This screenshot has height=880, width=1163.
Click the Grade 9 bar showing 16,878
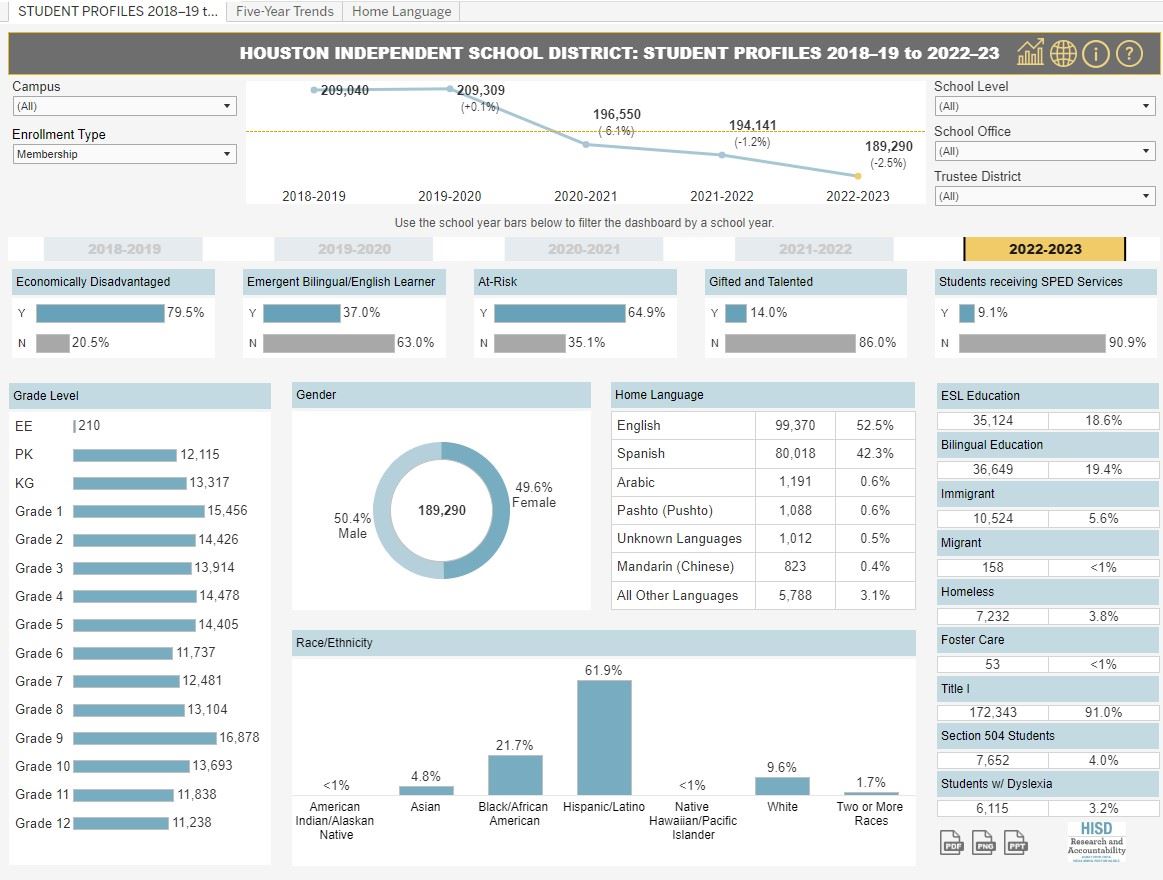point(145,738)
